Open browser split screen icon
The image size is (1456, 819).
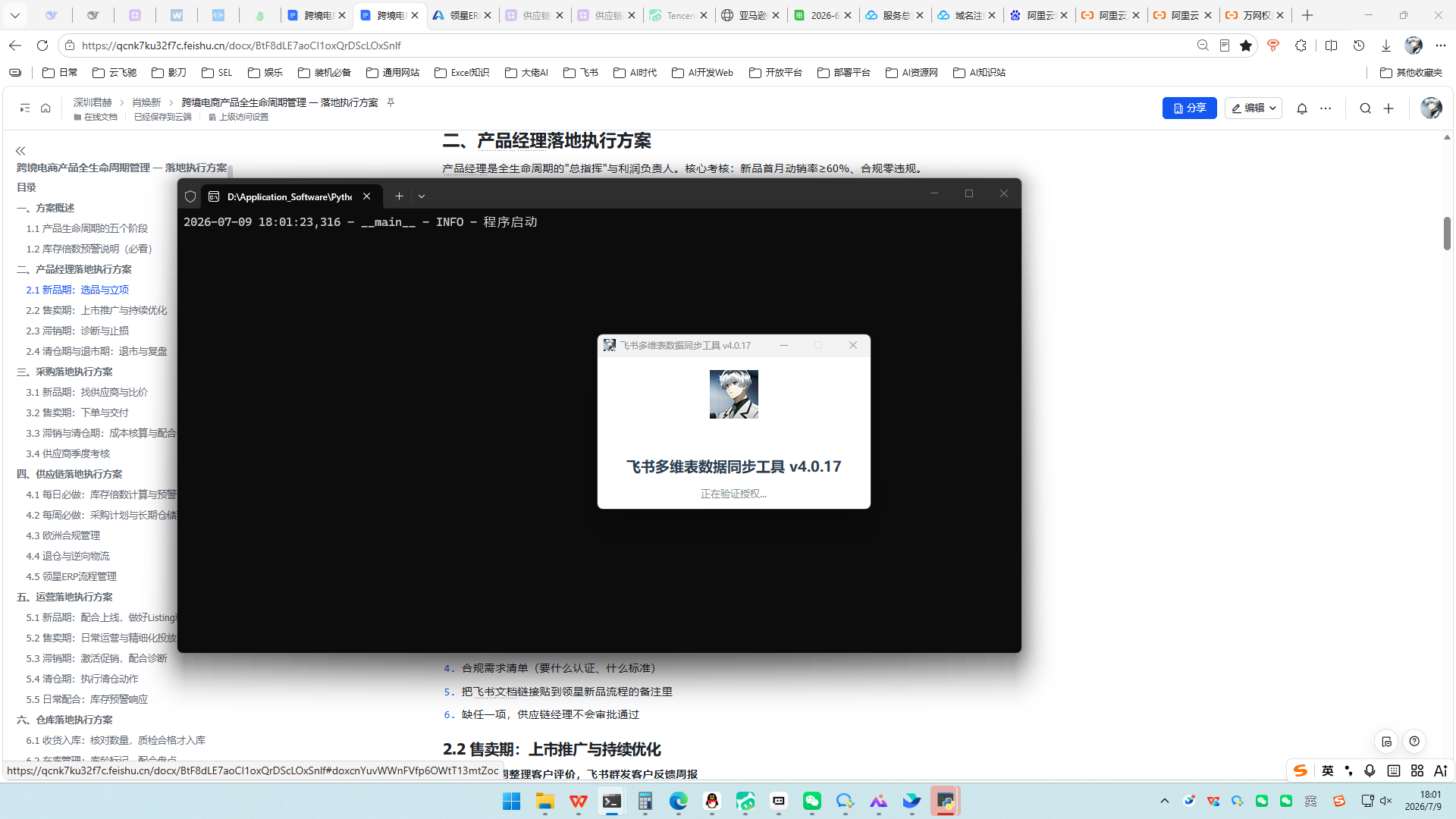click(1331, 45)
